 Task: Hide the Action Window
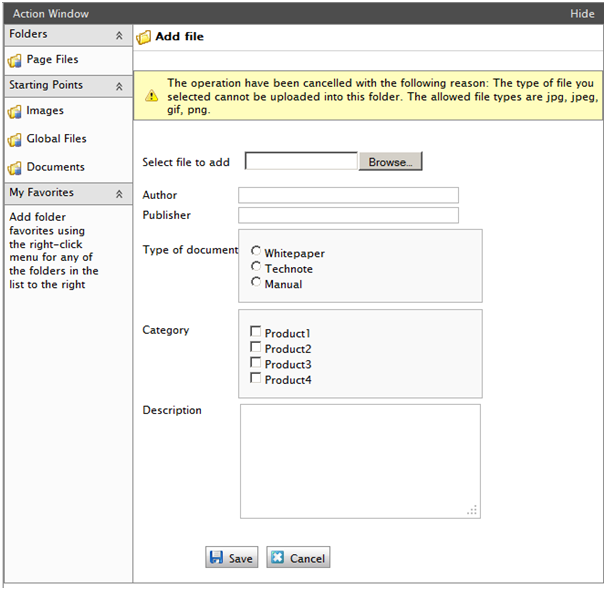click(x=581, y=14)
